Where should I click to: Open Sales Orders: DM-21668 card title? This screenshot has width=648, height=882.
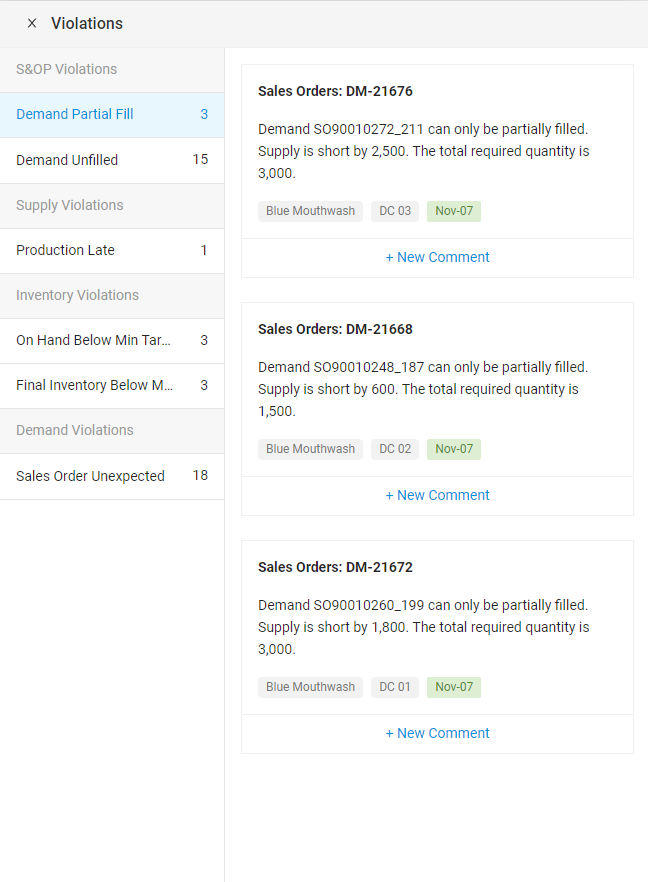335,329
